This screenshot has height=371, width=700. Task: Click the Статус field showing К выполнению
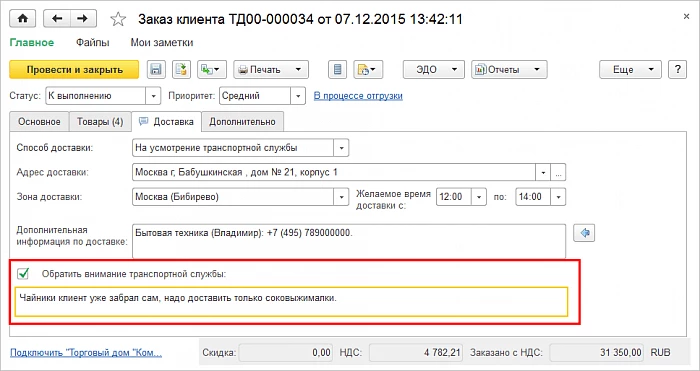coord(96,96)
